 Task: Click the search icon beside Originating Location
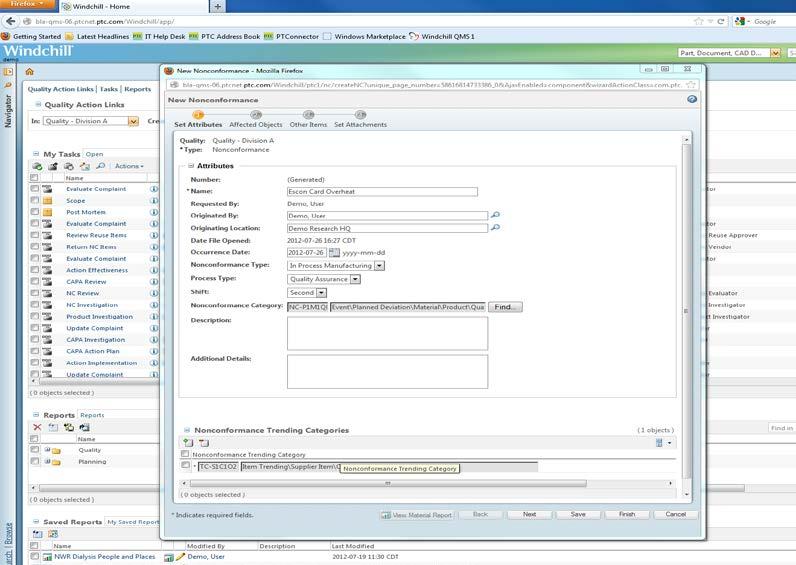point(495,227)
